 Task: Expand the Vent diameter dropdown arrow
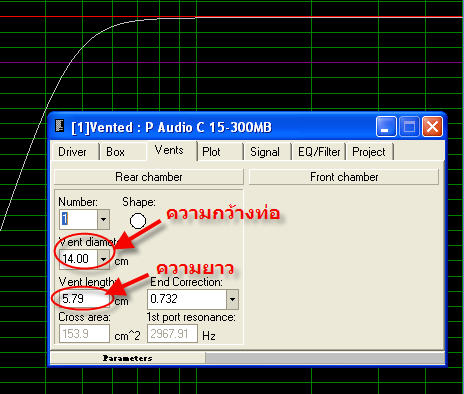pos(103,259)
